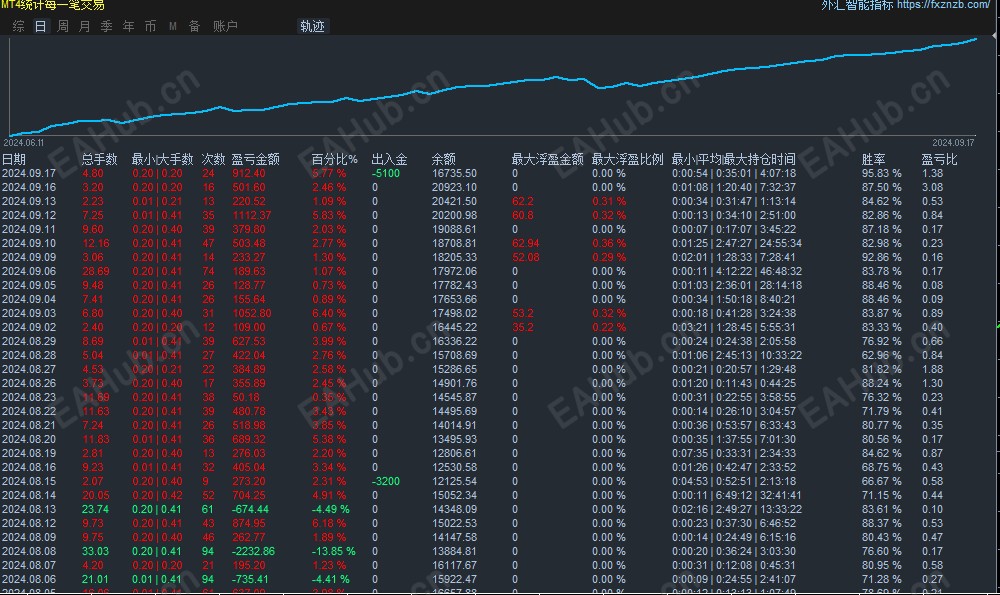This screenshot has height=595, width=1000.
Task: Select the 2024.08.20 date cell
Action: point(29,440)
